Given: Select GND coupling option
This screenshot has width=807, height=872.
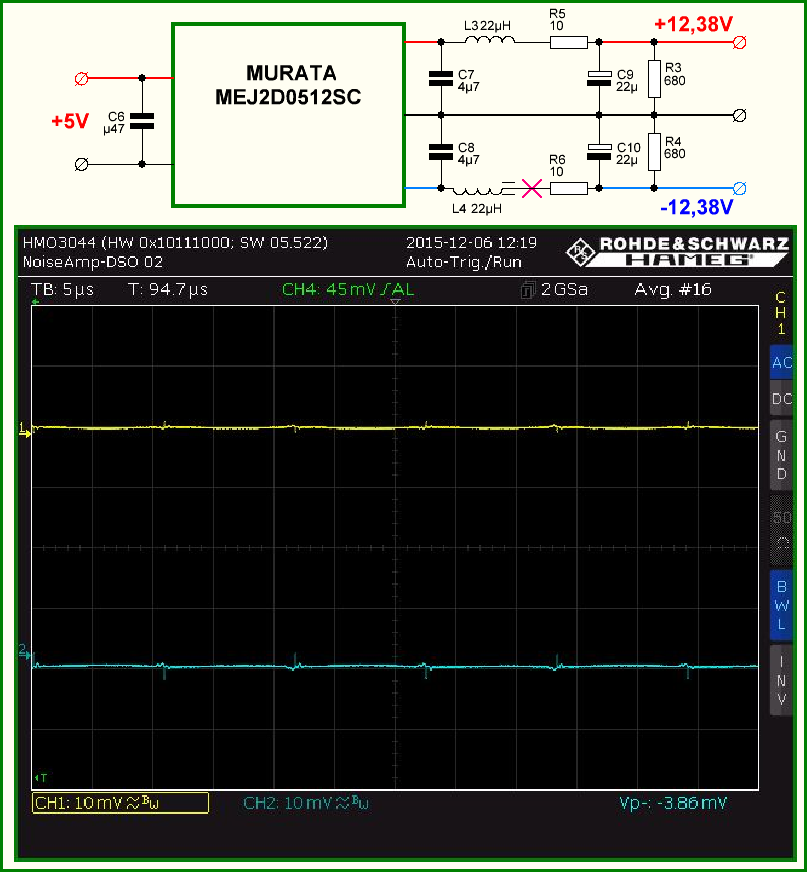Looking at the screenshot, I should (781, 455).
